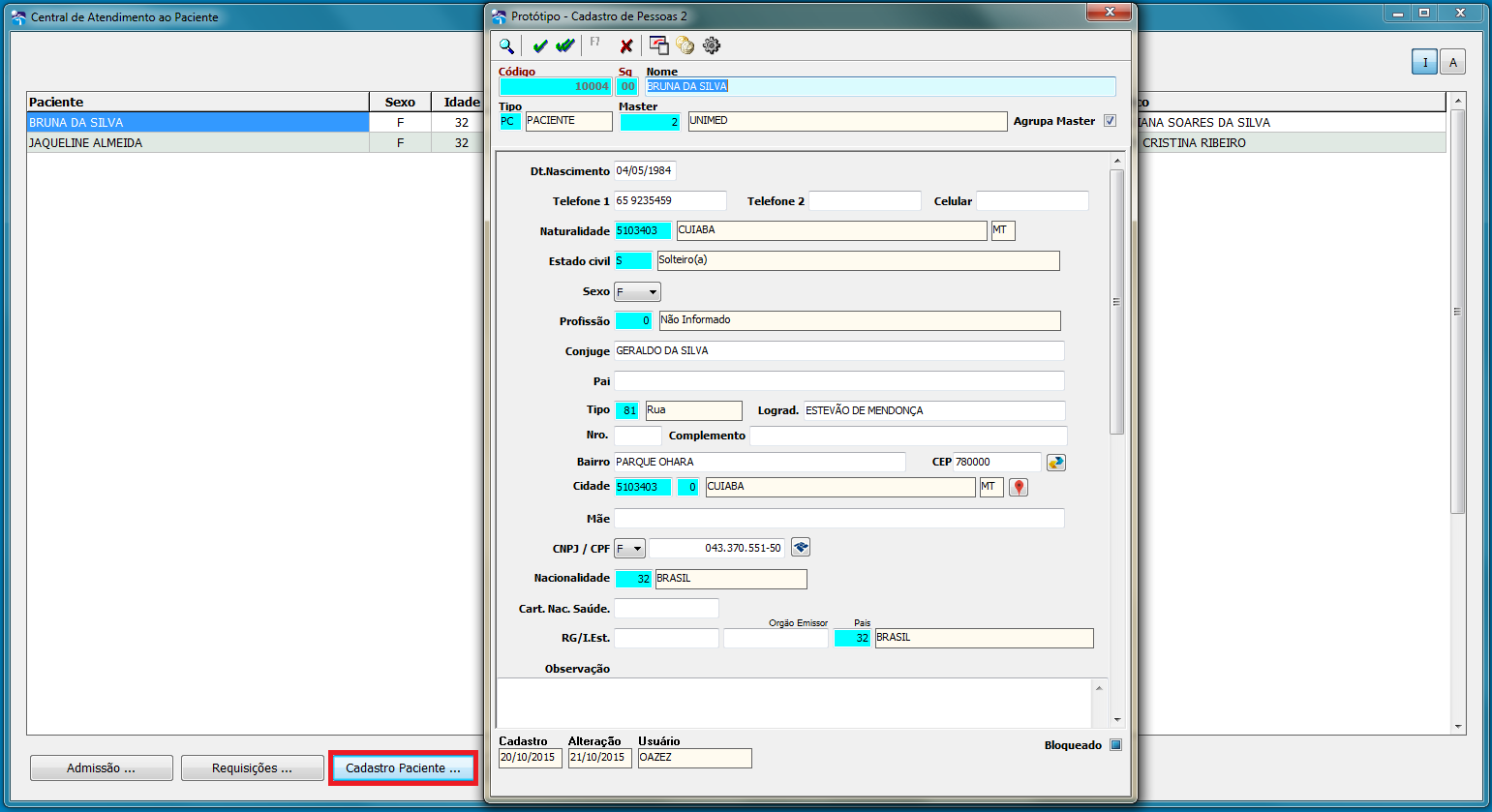
Task: Open the gear settings icon in the toolbar
Action: tap(712, 45)
